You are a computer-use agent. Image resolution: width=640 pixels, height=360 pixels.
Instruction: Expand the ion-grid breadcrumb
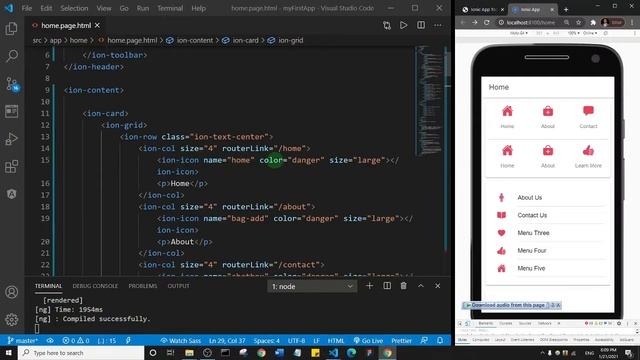(291, 40)
